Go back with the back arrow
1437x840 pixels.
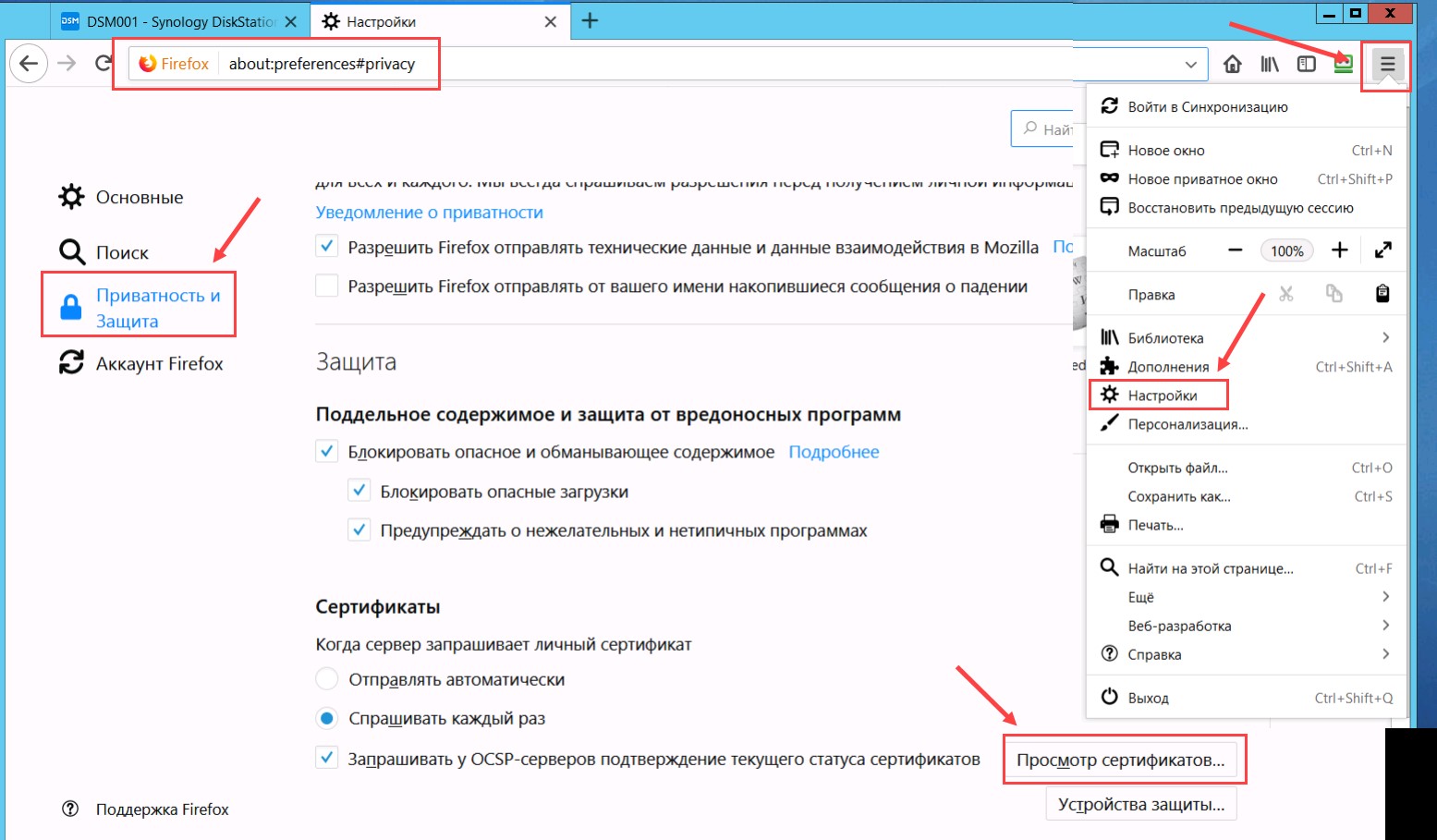pyautogui.click(x=29, y=64)
